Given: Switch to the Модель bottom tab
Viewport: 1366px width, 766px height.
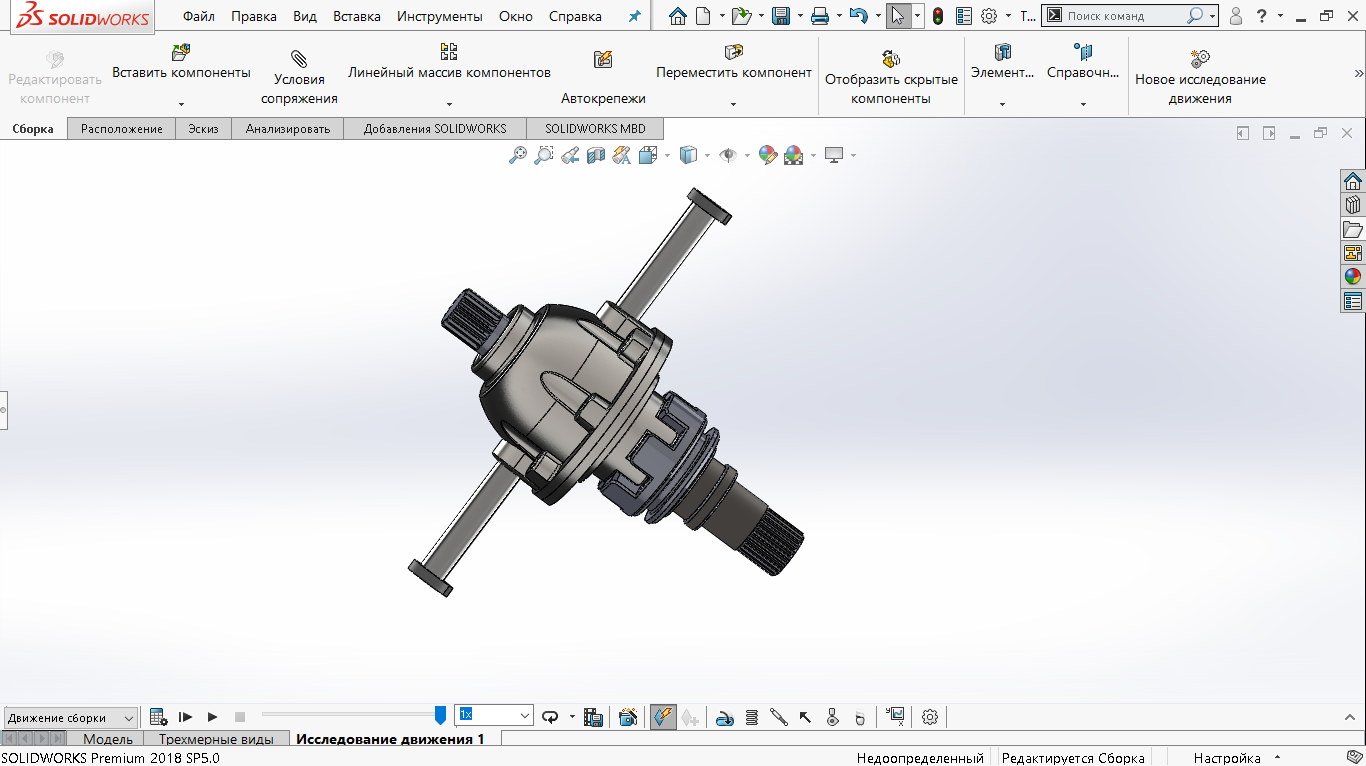Looking at the screenshot, I should click(108, 739).
